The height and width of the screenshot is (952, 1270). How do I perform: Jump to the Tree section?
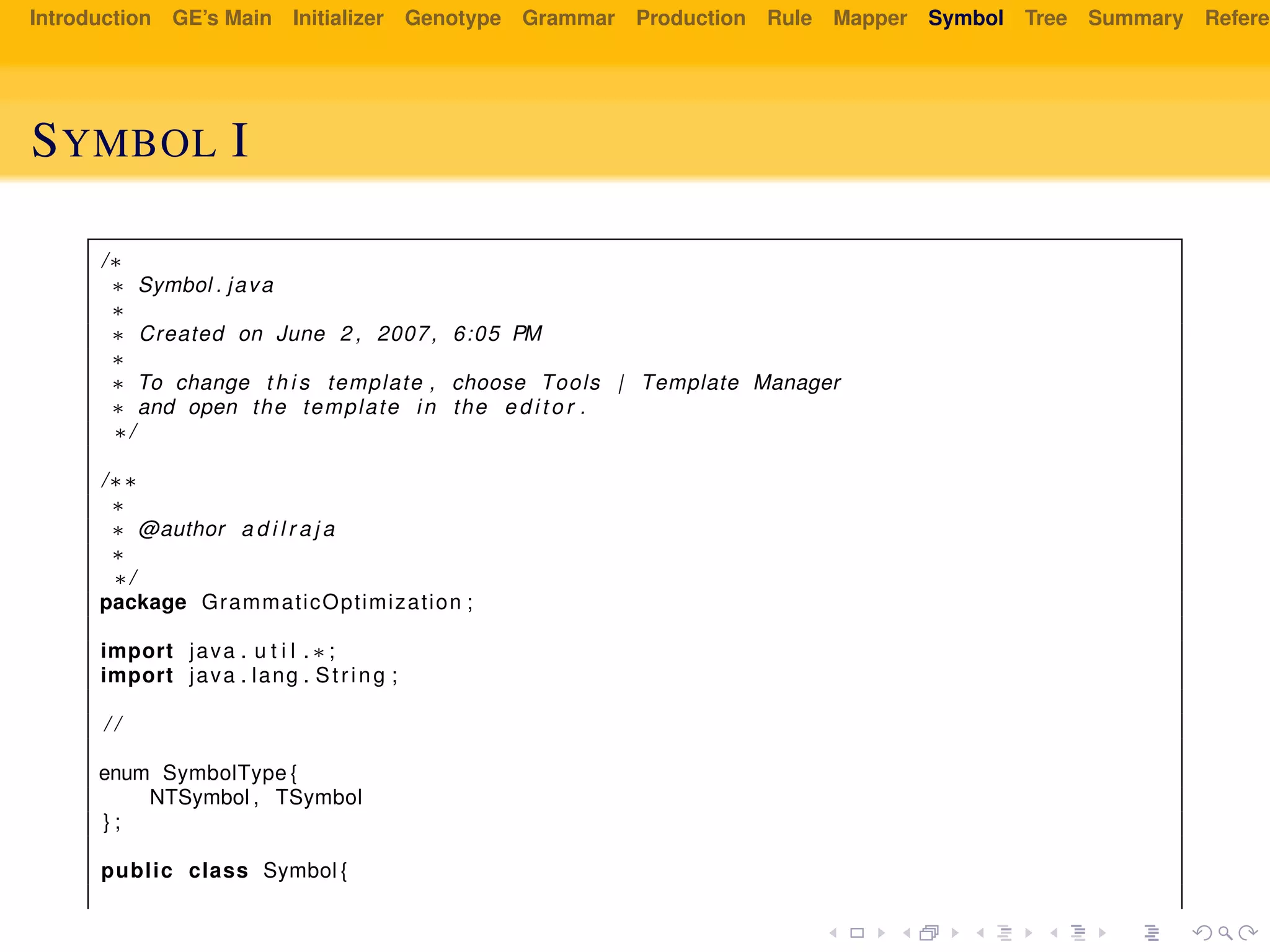1046,18
